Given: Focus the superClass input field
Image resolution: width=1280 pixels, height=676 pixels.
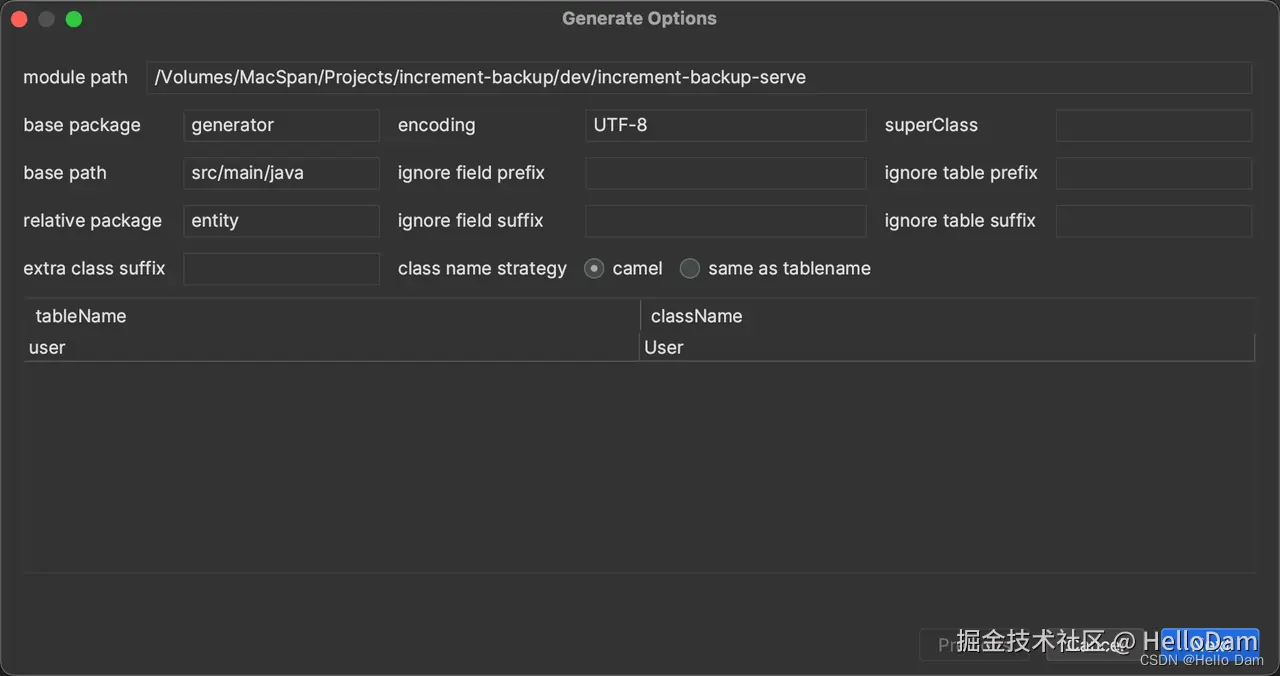Looking at the screenshot, I should click(1153, 125).
